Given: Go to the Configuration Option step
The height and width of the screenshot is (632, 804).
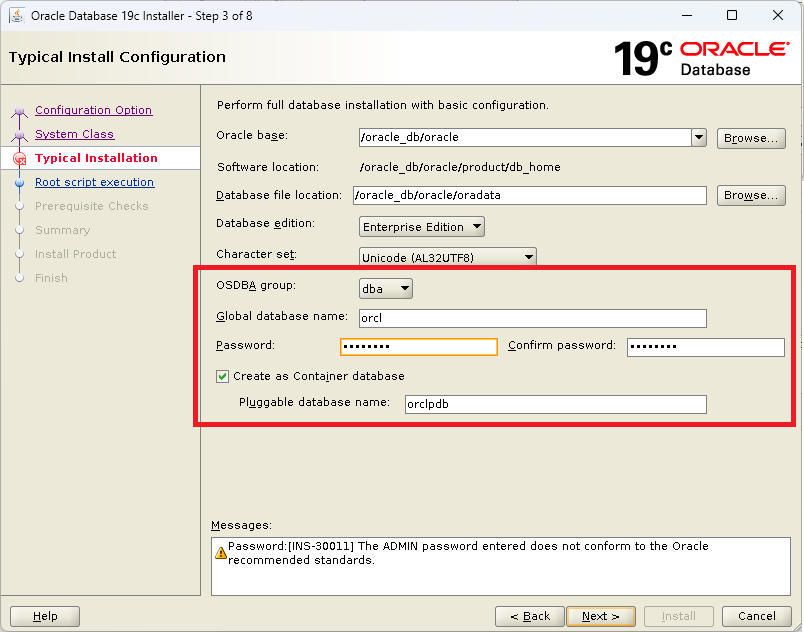Looking at the screenshot, I should [x=93, y=110].
